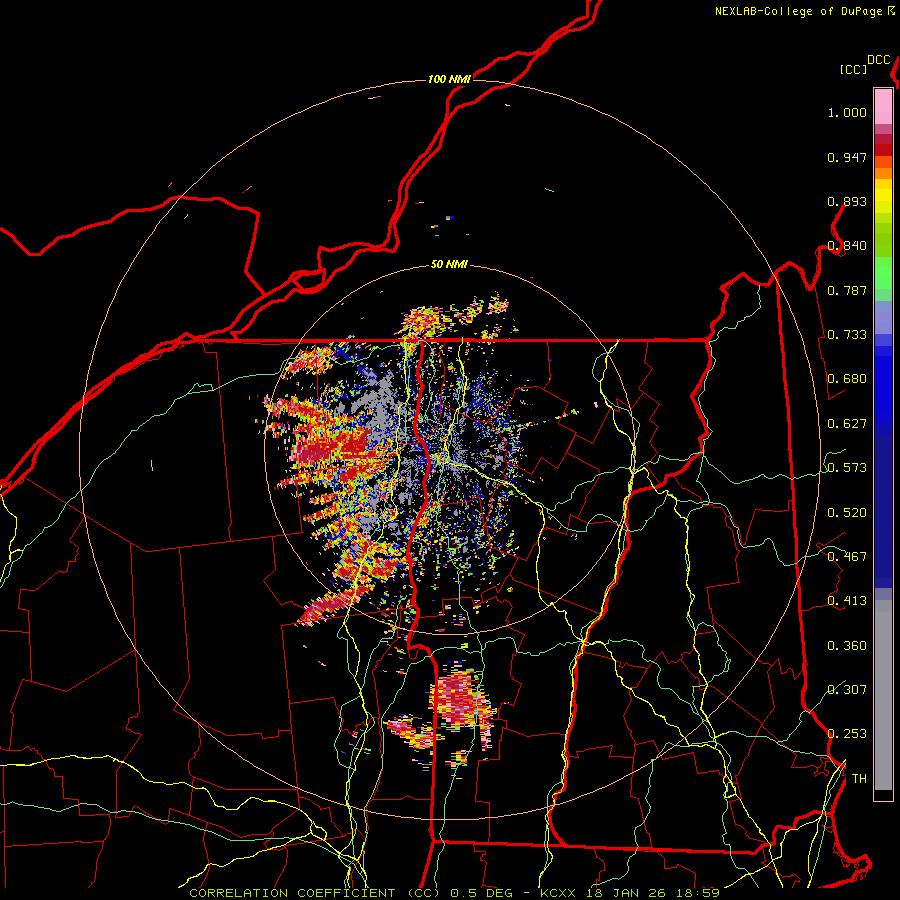This screenshot has width=900, height=900.
Task: Select the 0.413 color scale value
Action: click(x=847, y=601)
